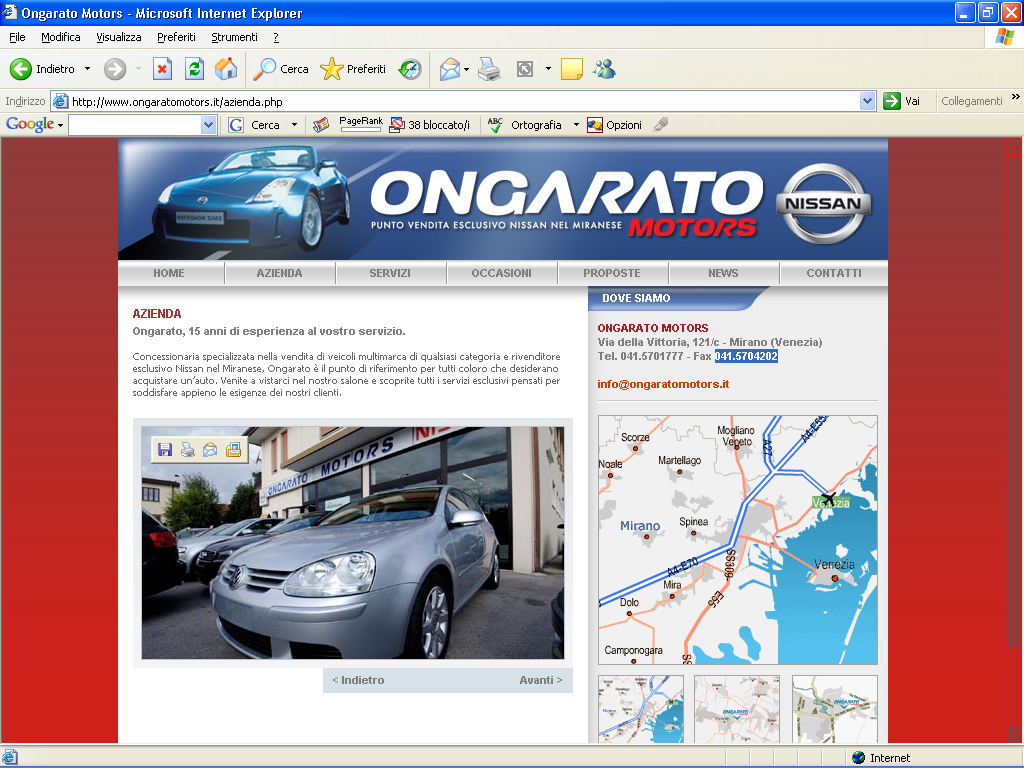
Task: Open the SERVIZI navigation tab
Action: 390,273
